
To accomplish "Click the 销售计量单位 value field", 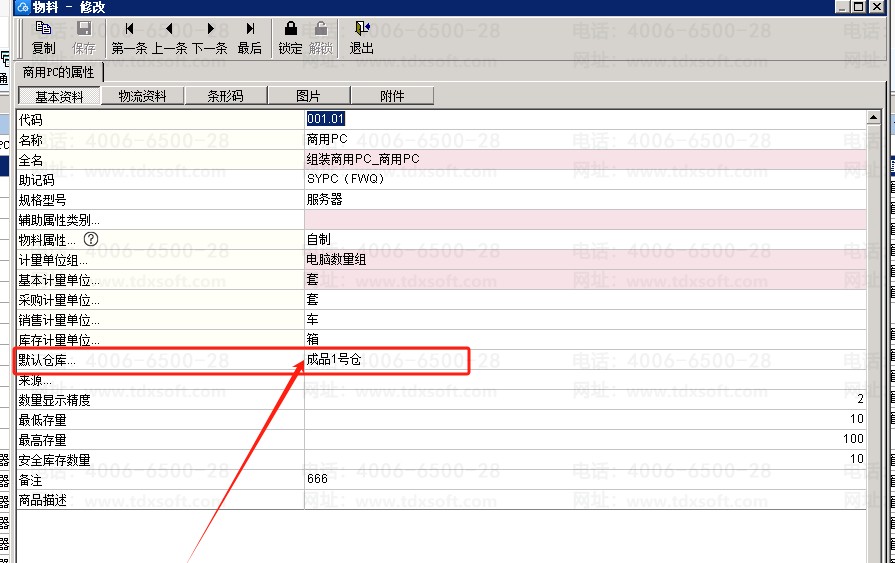I will pyautogui.click(x=585, y=320).
